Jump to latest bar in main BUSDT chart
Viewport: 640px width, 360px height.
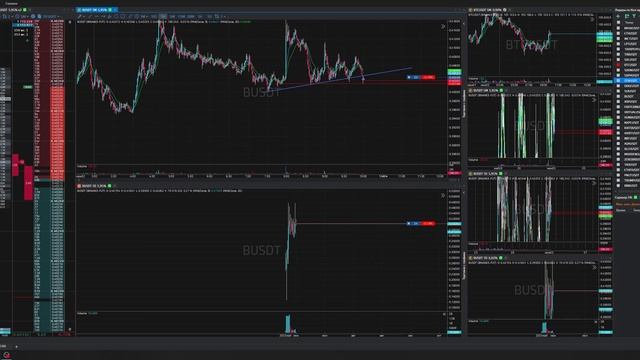tap(443, 27)
